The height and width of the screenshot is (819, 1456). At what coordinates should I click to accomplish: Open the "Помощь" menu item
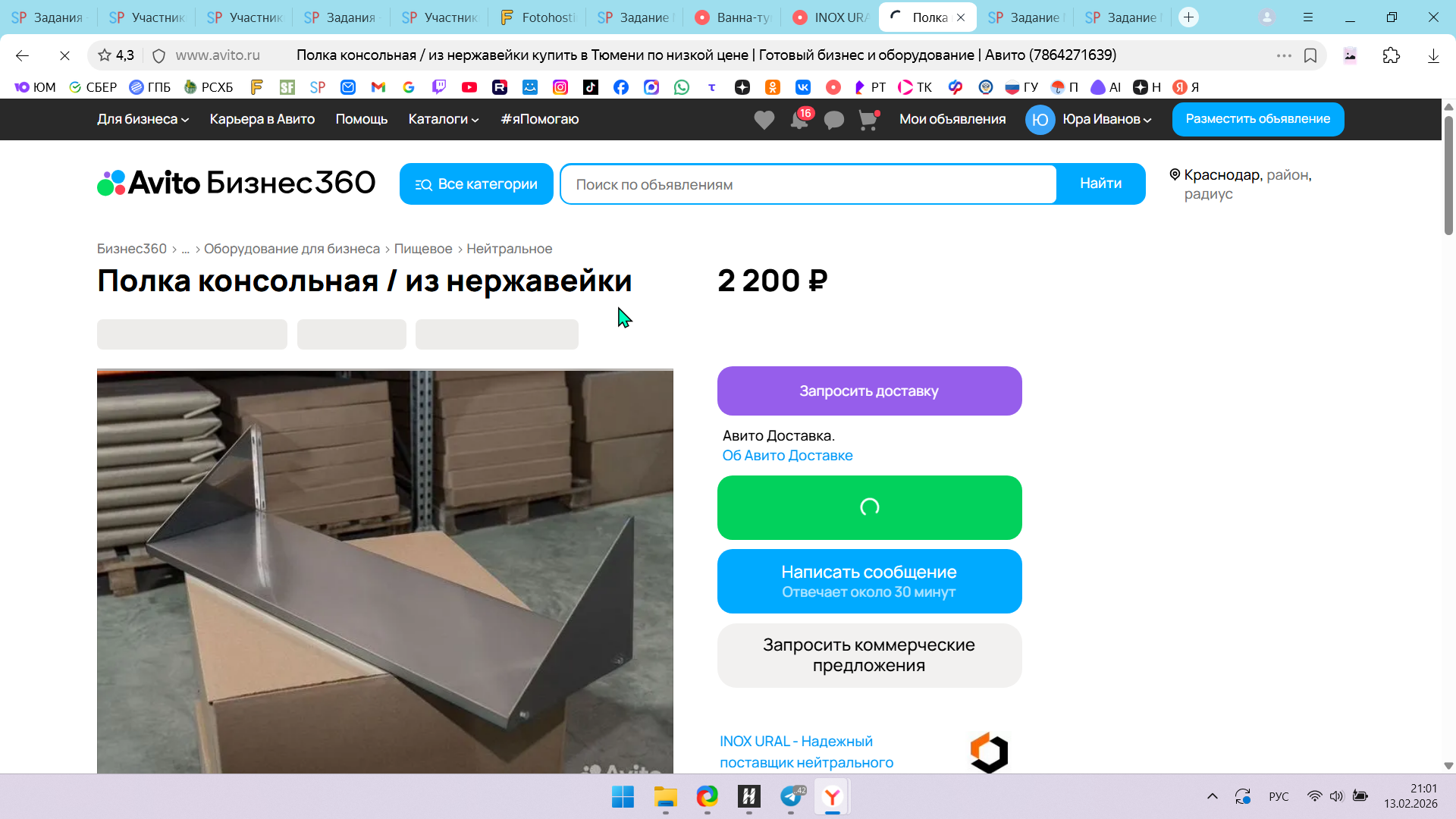point(361,119)
